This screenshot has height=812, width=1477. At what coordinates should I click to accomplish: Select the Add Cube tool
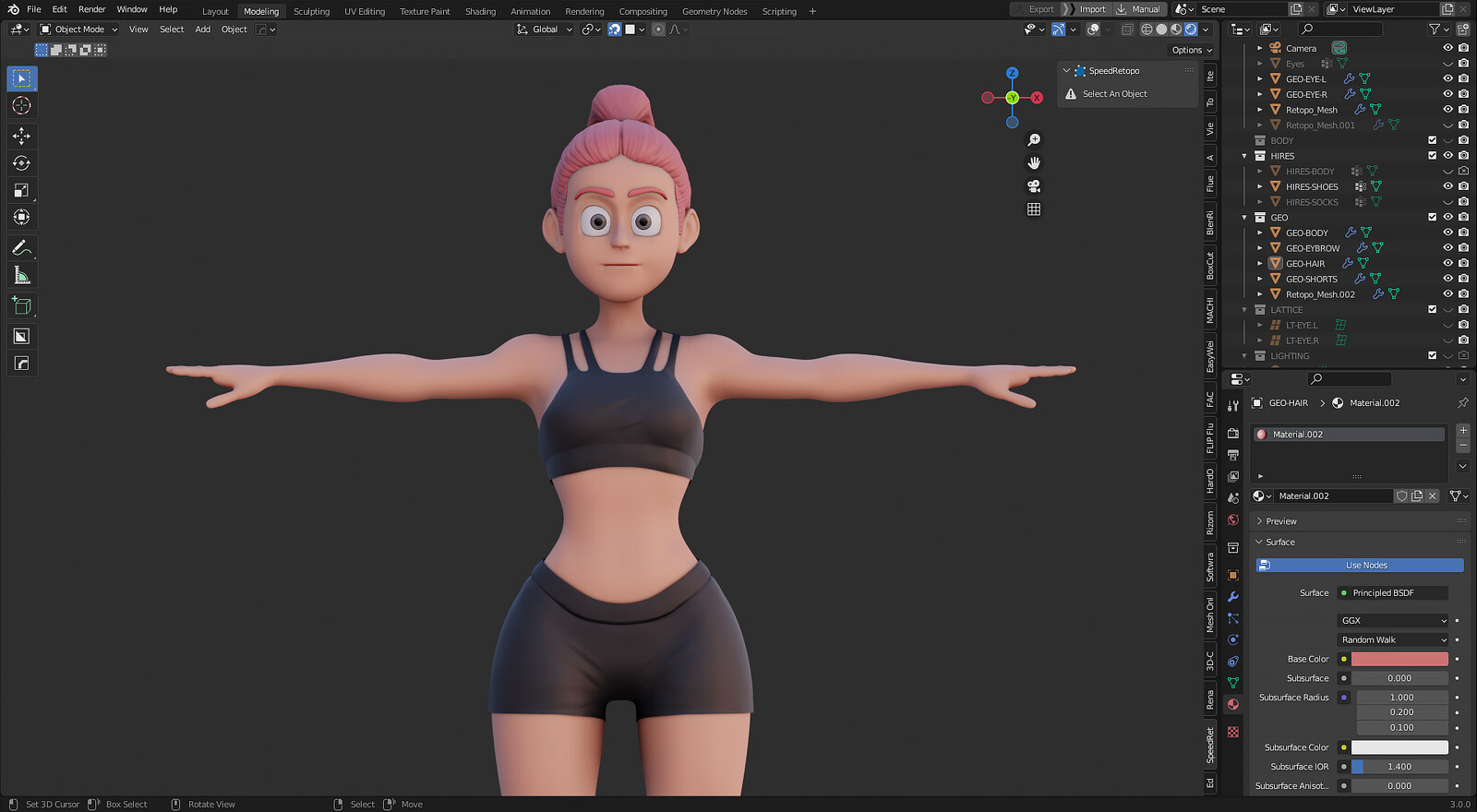pos(22,305)
